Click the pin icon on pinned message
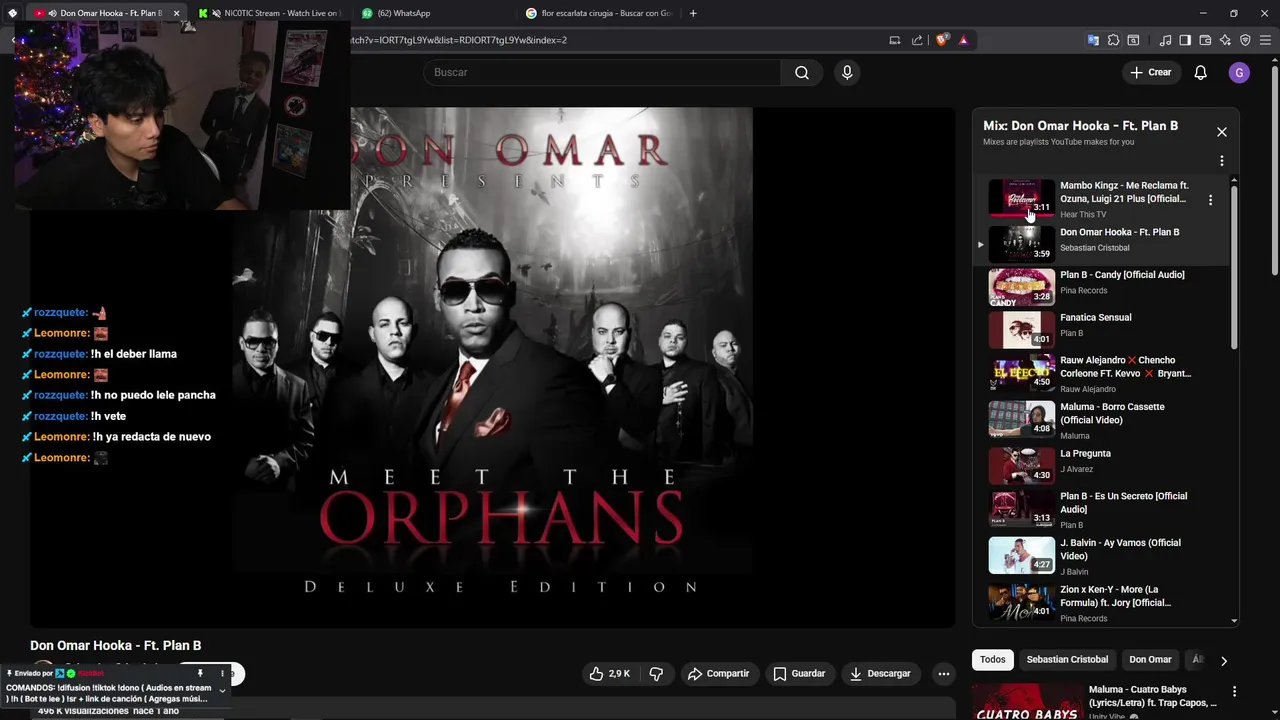 click(200, 674)
